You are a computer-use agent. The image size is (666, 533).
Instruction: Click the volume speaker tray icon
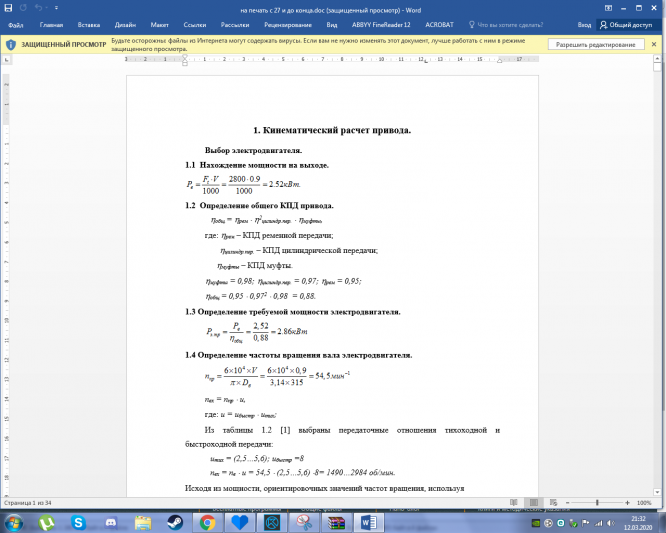point(611,523)
